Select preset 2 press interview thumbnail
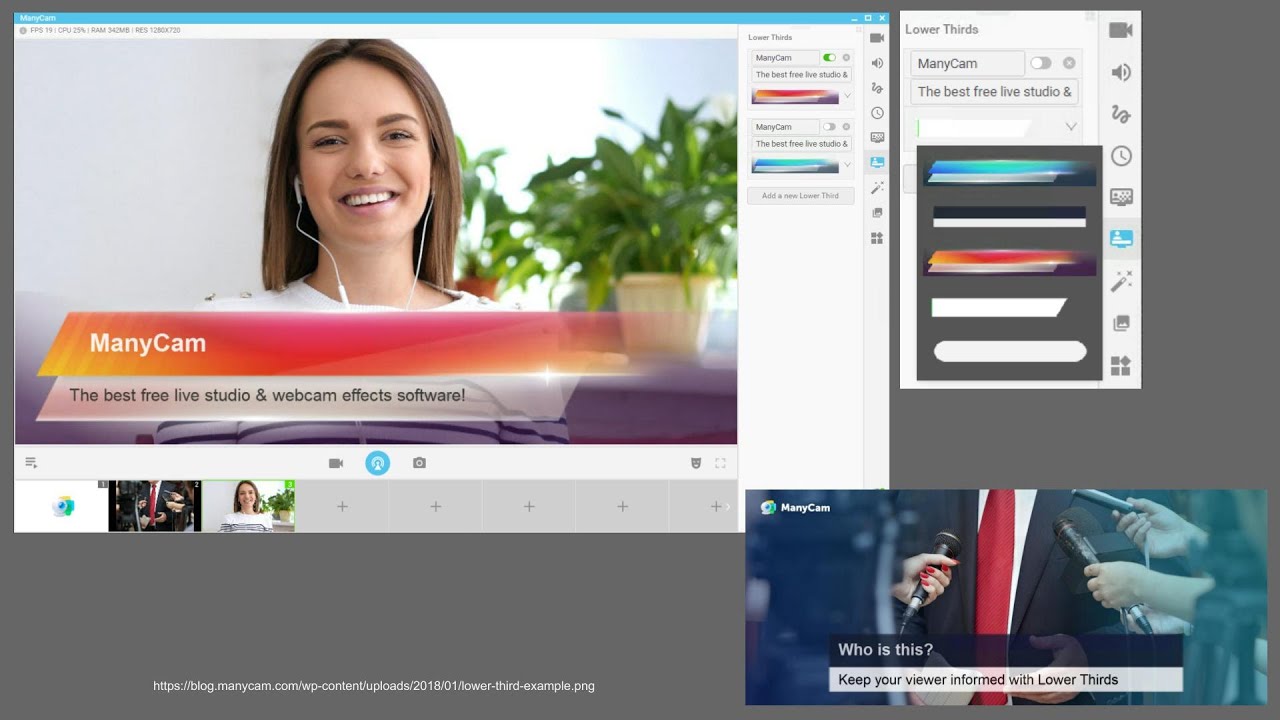The image size is (1280, 720). 155,506
